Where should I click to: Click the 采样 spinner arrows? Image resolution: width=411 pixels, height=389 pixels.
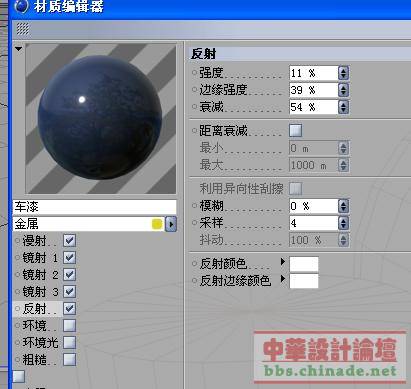343,223
